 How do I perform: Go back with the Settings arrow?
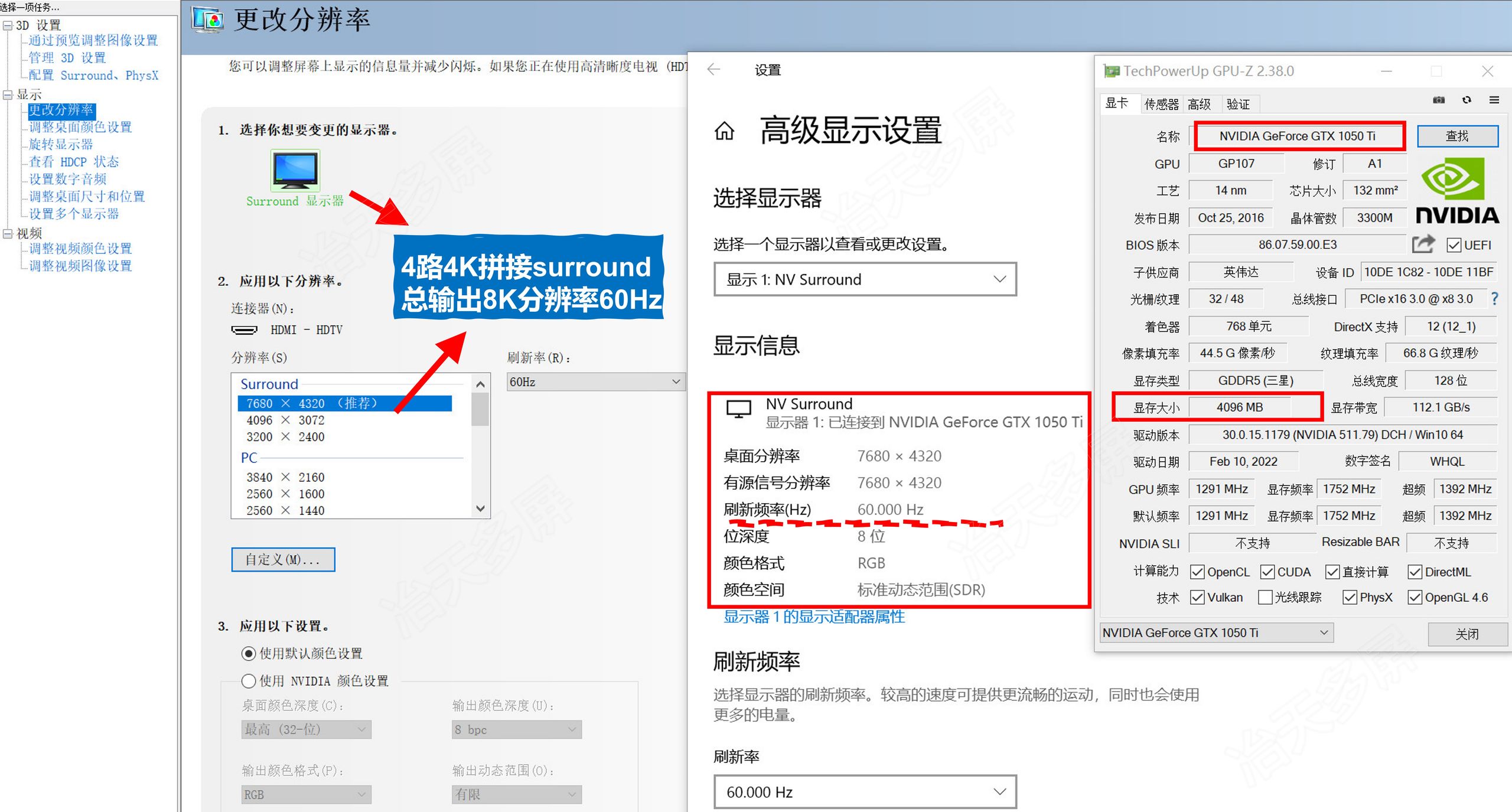click(713, 70)
